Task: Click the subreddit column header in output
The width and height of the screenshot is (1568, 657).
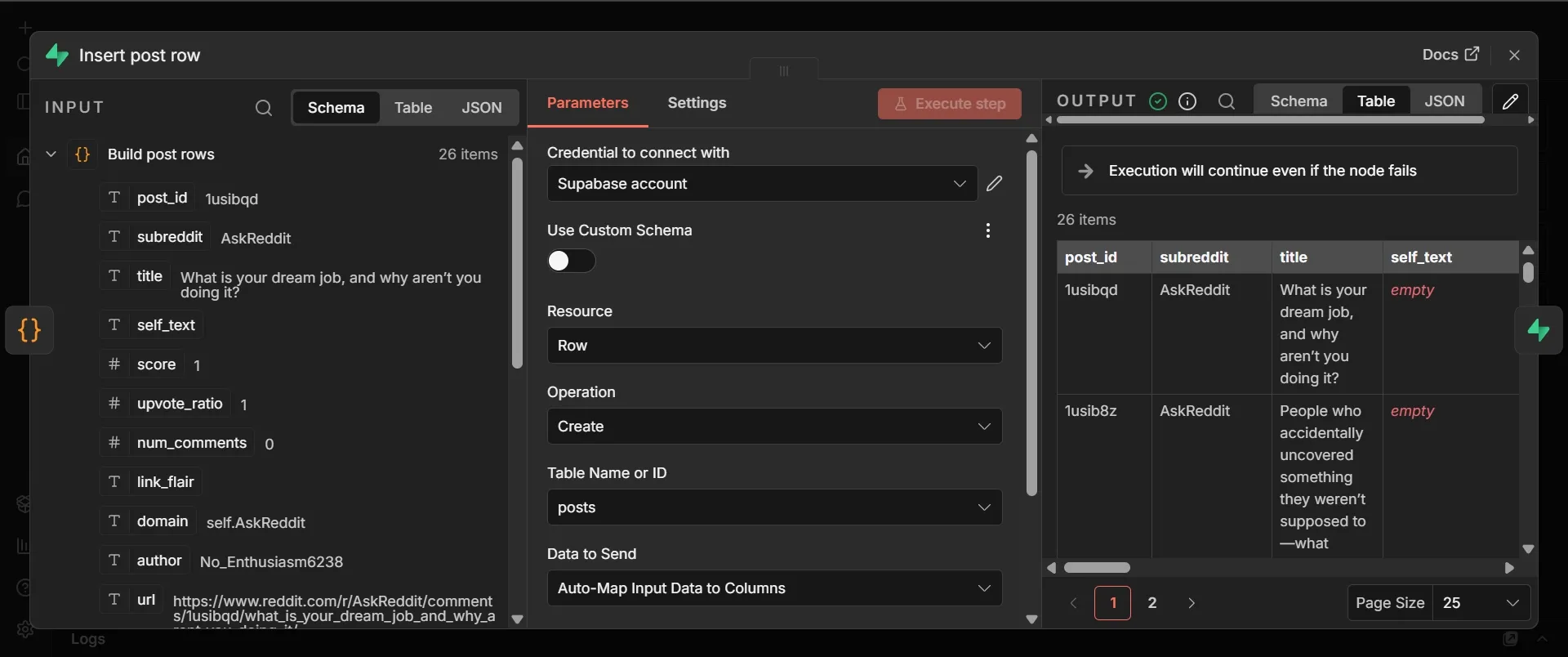Action: 1212,257
